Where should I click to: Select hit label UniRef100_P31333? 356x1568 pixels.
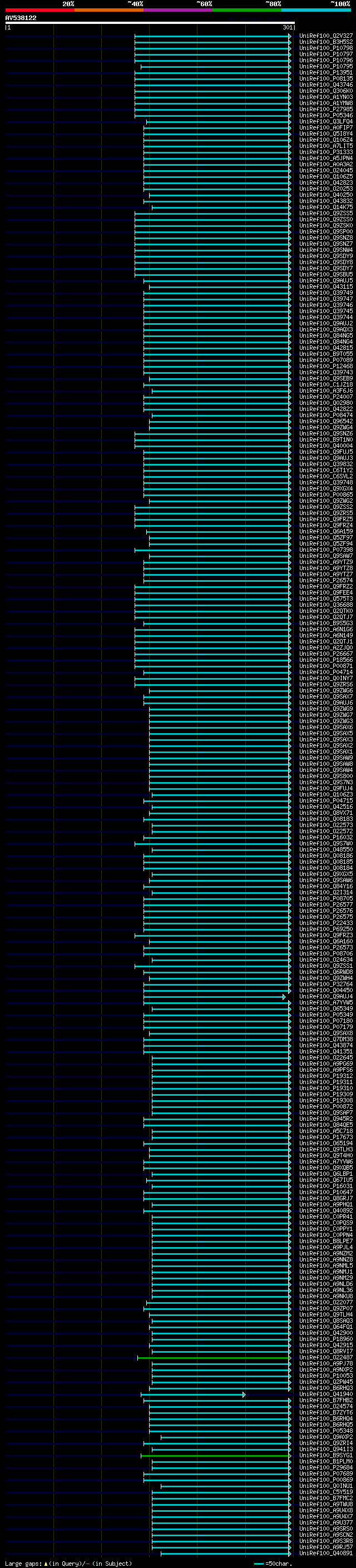tap(326, 152)
